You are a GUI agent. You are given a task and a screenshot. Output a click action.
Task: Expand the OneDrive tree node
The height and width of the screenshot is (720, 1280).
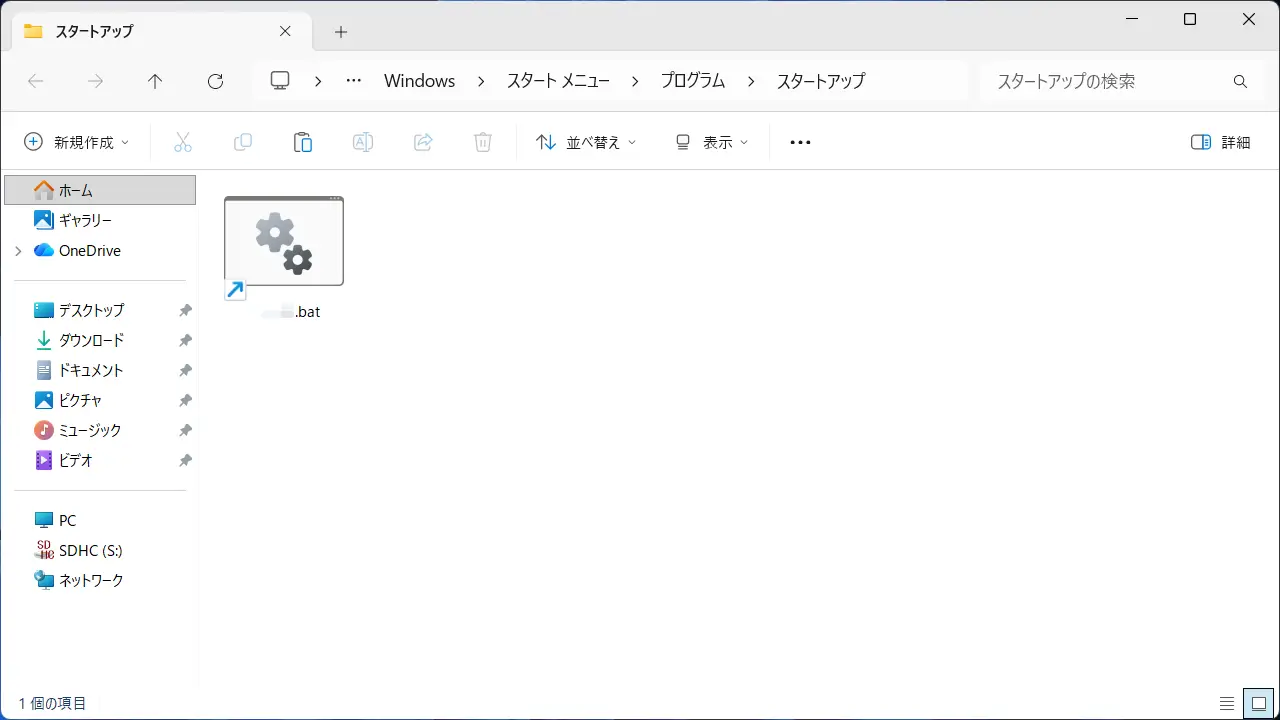coord(18,251)
